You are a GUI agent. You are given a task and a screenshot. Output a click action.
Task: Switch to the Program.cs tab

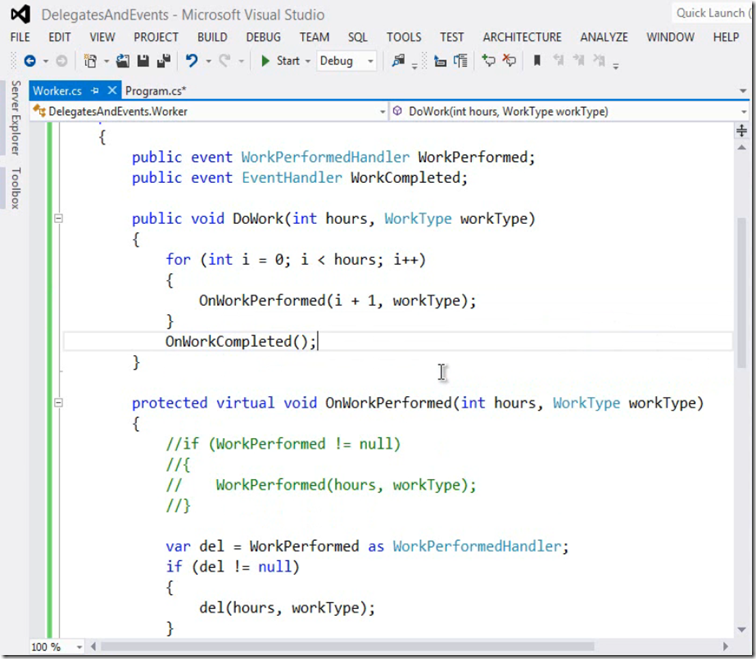point(156,91)
